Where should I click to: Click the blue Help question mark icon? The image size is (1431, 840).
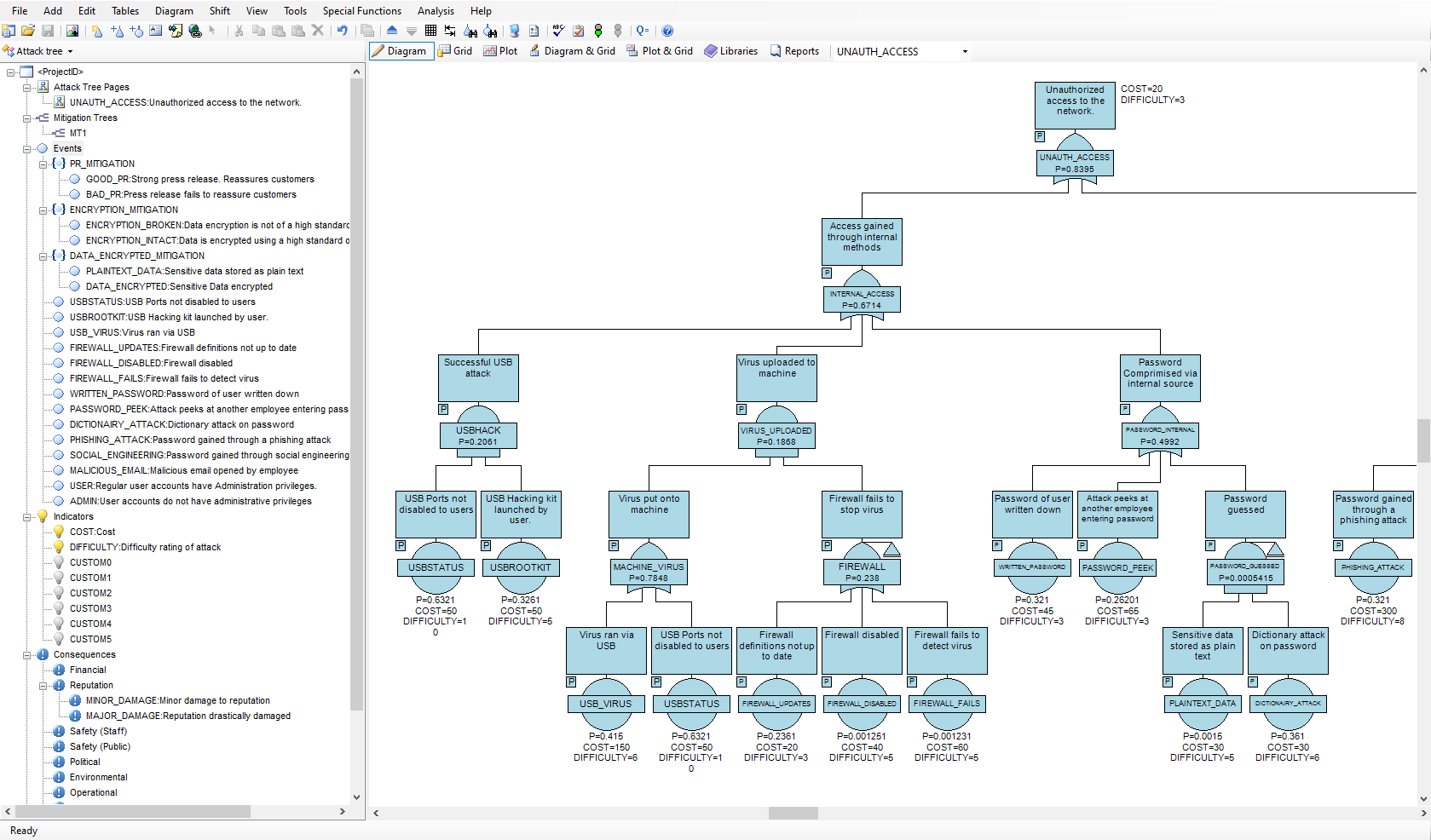pyautogui.click(x=667, y=31)
